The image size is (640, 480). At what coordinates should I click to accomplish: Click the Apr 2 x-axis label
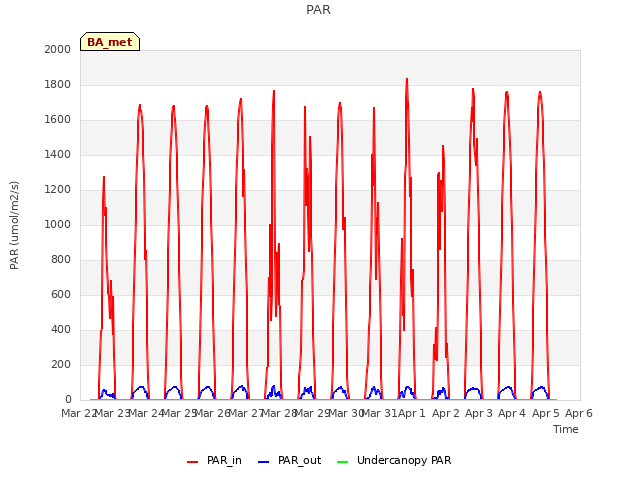pos(446,413)
